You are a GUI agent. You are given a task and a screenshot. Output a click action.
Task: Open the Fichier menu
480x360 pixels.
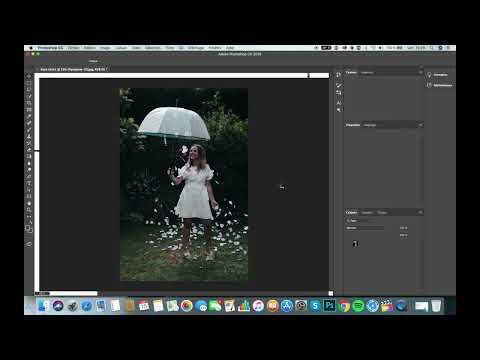(74, 48)
